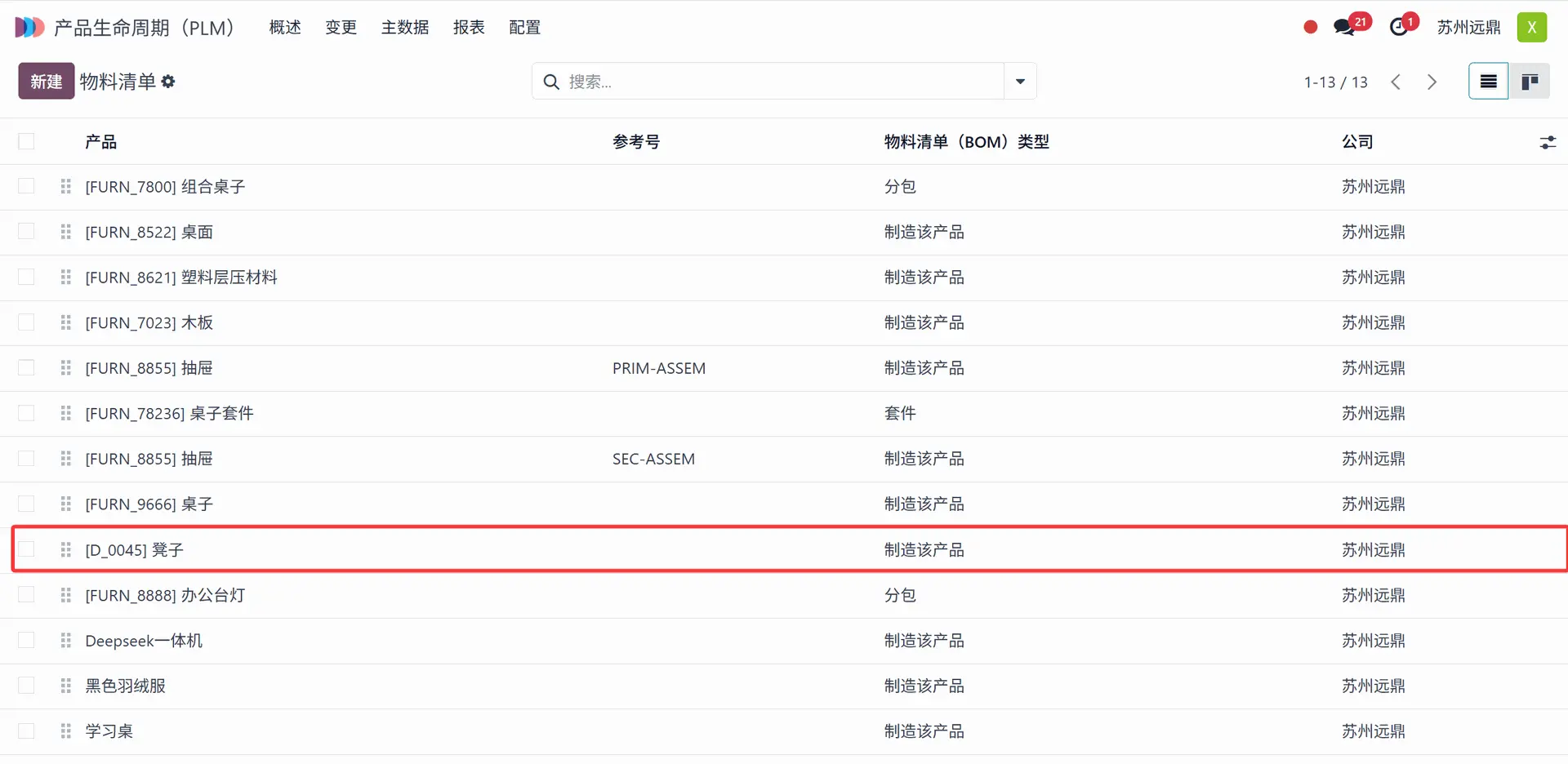Switch to the kanban view icon
The width and height of the screenshot is (1568, 764).
pos(1530,82)
